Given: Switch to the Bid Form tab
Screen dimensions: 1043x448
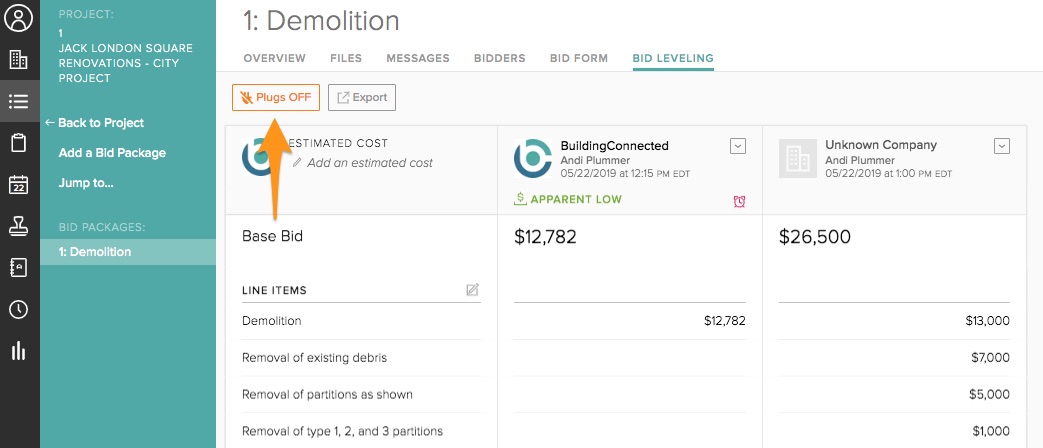Looking at the screenshot, I should [x=579, y=58].
